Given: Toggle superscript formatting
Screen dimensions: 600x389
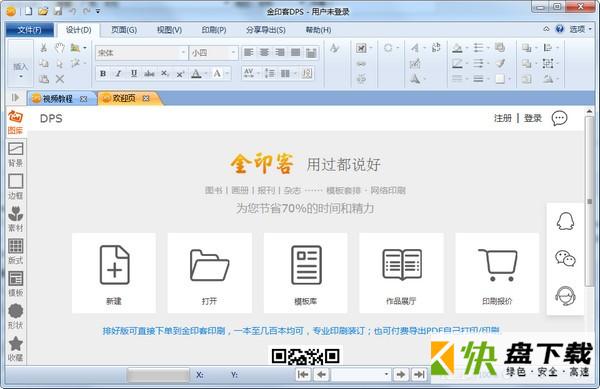Looking at the screenshot, I should coord(180,73).
